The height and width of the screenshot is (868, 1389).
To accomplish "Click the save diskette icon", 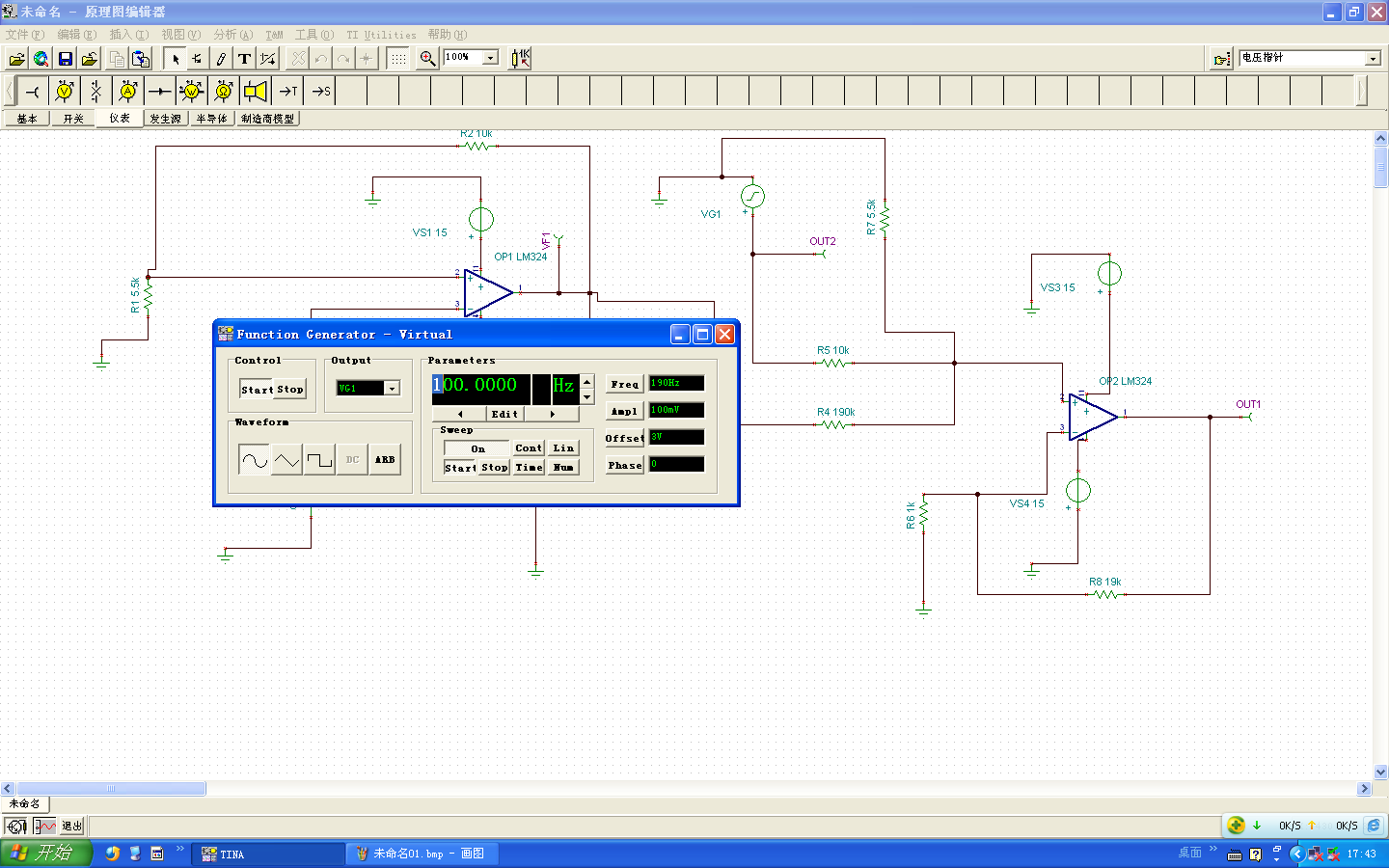I will [66, 59].
